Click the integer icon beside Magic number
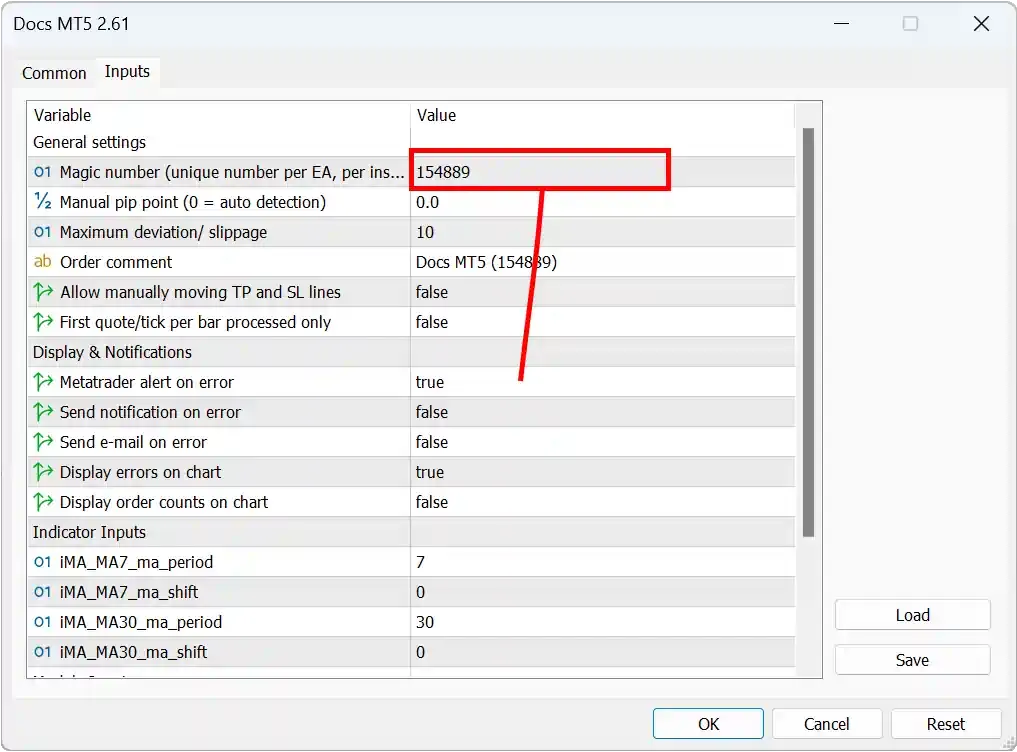 tap(42, 172)
